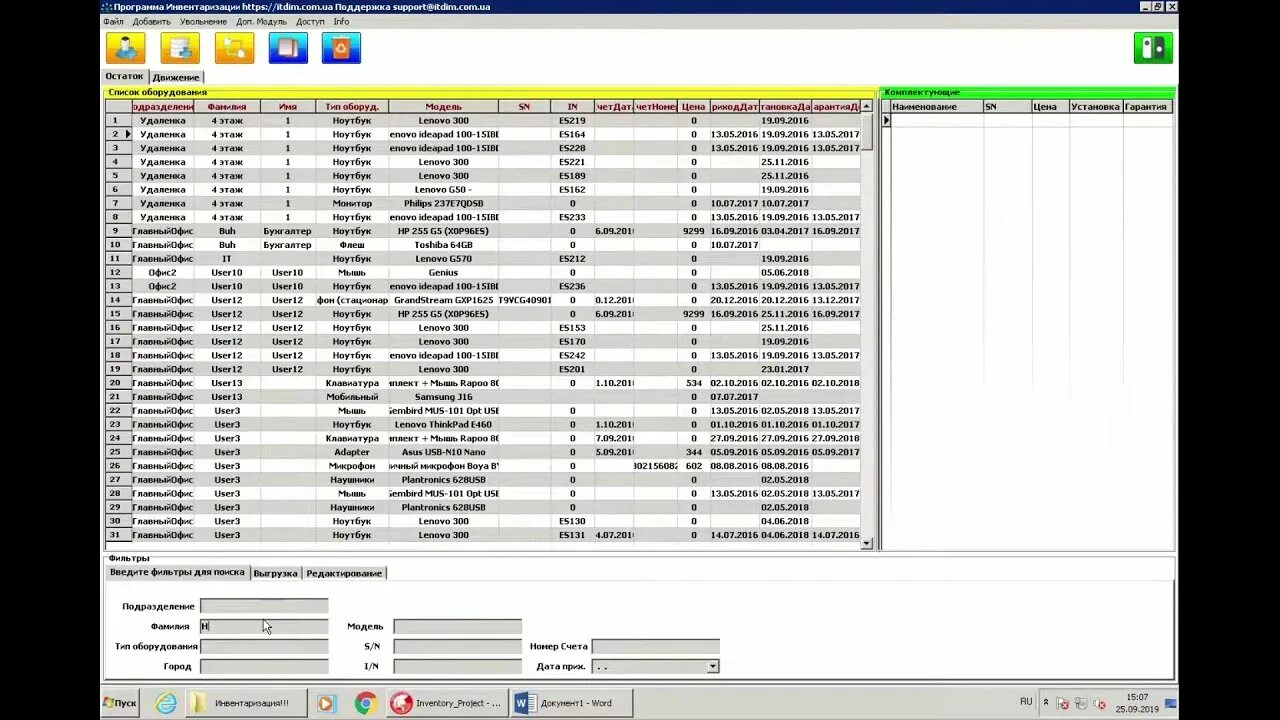Open Internet Explorer from the taskbar
This screenshot has height=720, width=1280.
[x=166, y=703]
